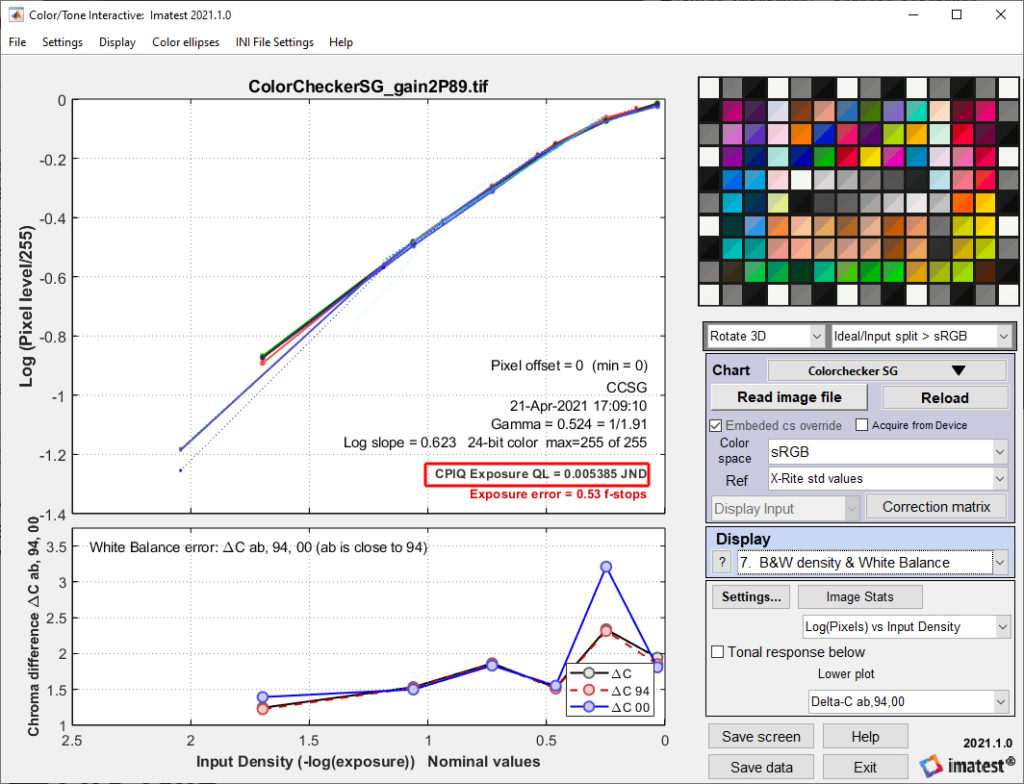Viewport: 1024px width, 784px height.
Task: Click the Pixel offset = 0 (min = 0) text
Action: click(x=569, y=366)
